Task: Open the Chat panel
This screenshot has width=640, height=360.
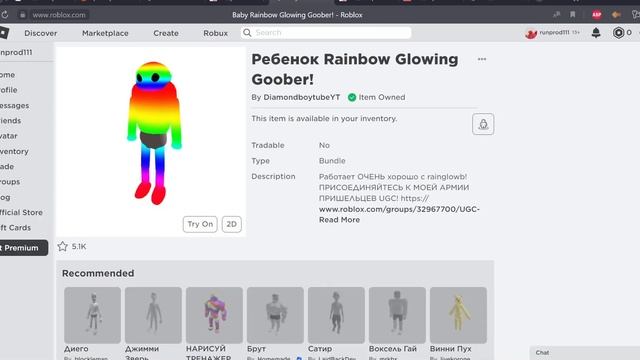Action: click(584, 353)
